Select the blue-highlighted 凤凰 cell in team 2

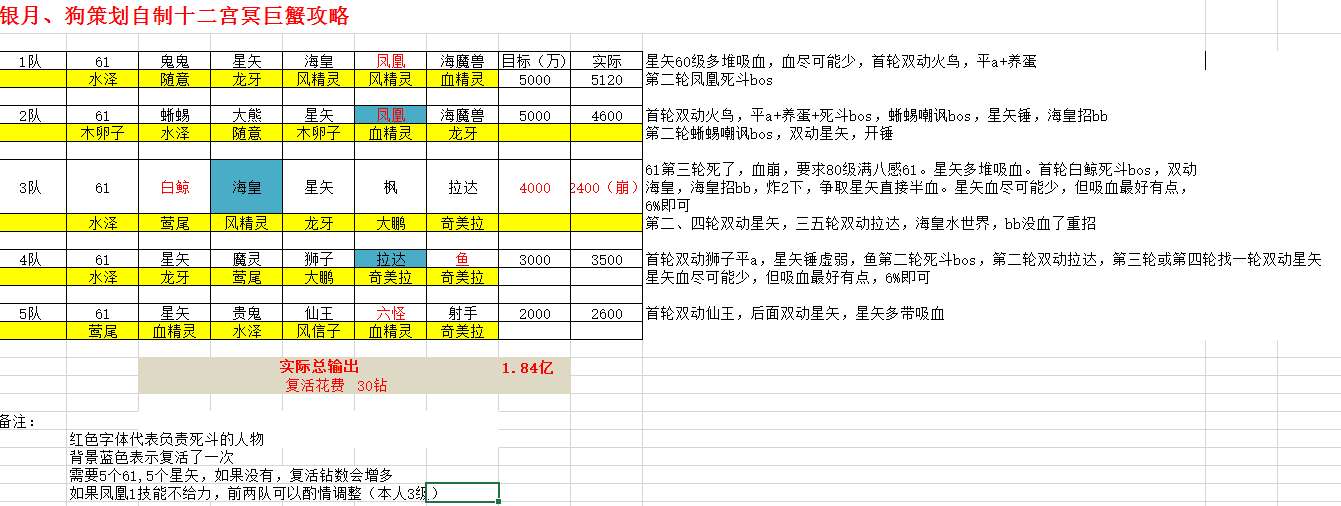390,115
